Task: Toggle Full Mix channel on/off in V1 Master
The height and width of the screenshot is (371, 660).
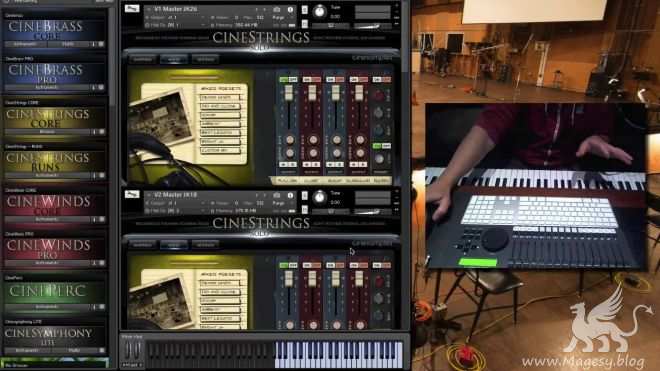Action: [x=288, y=80]
